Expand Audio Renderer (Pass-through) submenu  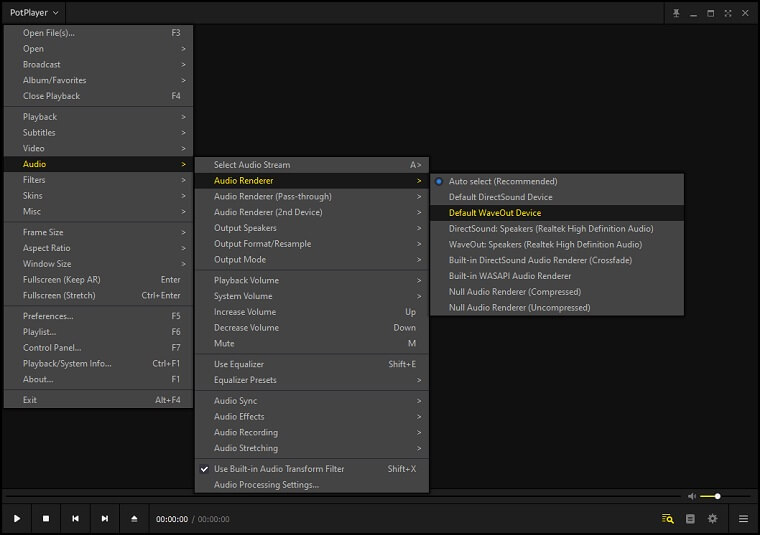(312, 196)
